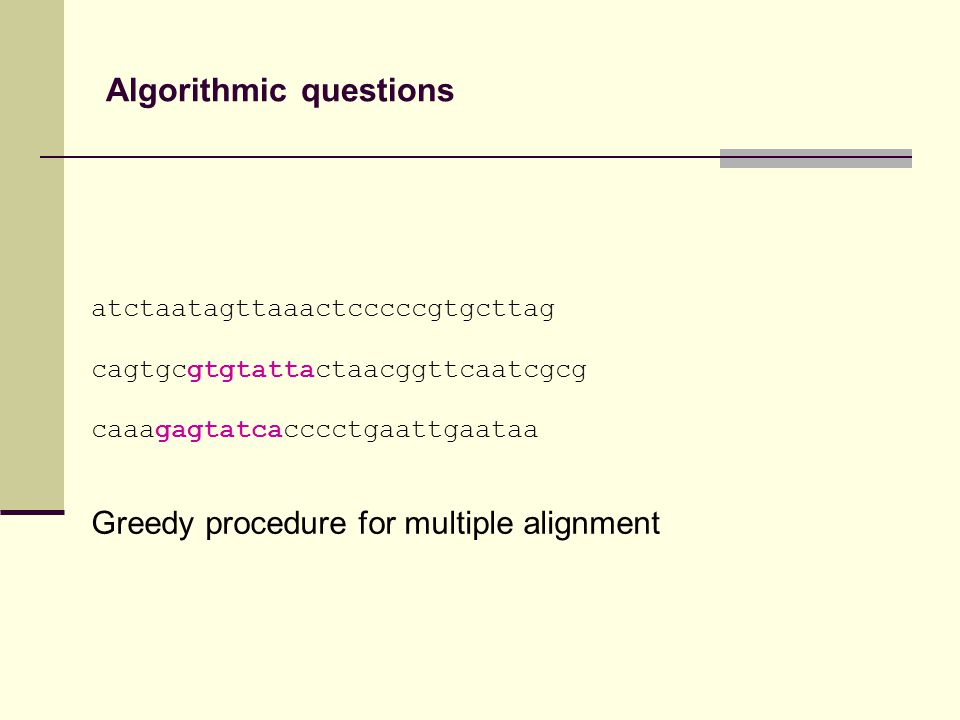Click the caaa prefix of third sequence
The width and height of the screenshot is (960, 720).
click(x=124, y=430)
